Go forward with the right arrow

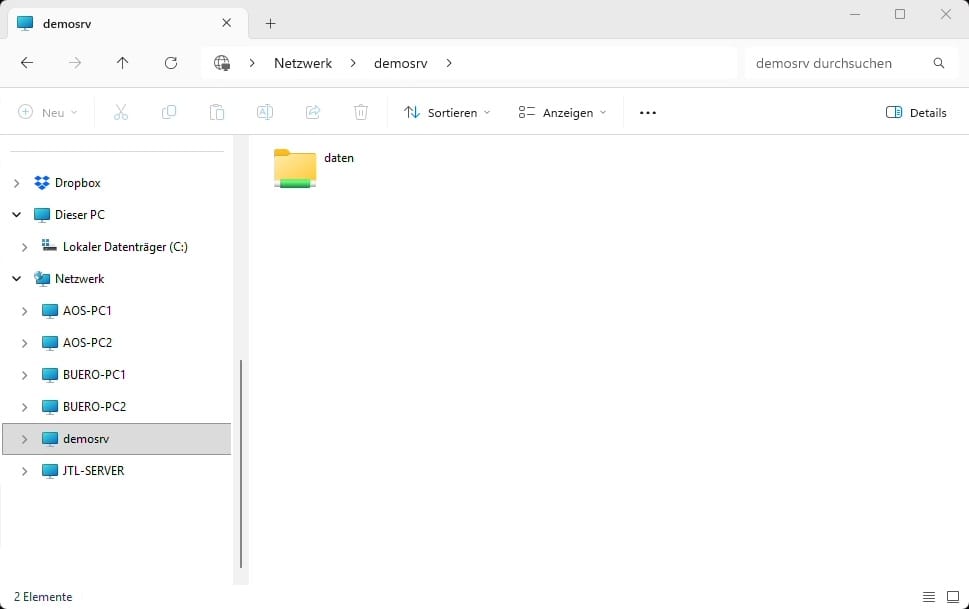pyautogui.click(x=75, y=62)
